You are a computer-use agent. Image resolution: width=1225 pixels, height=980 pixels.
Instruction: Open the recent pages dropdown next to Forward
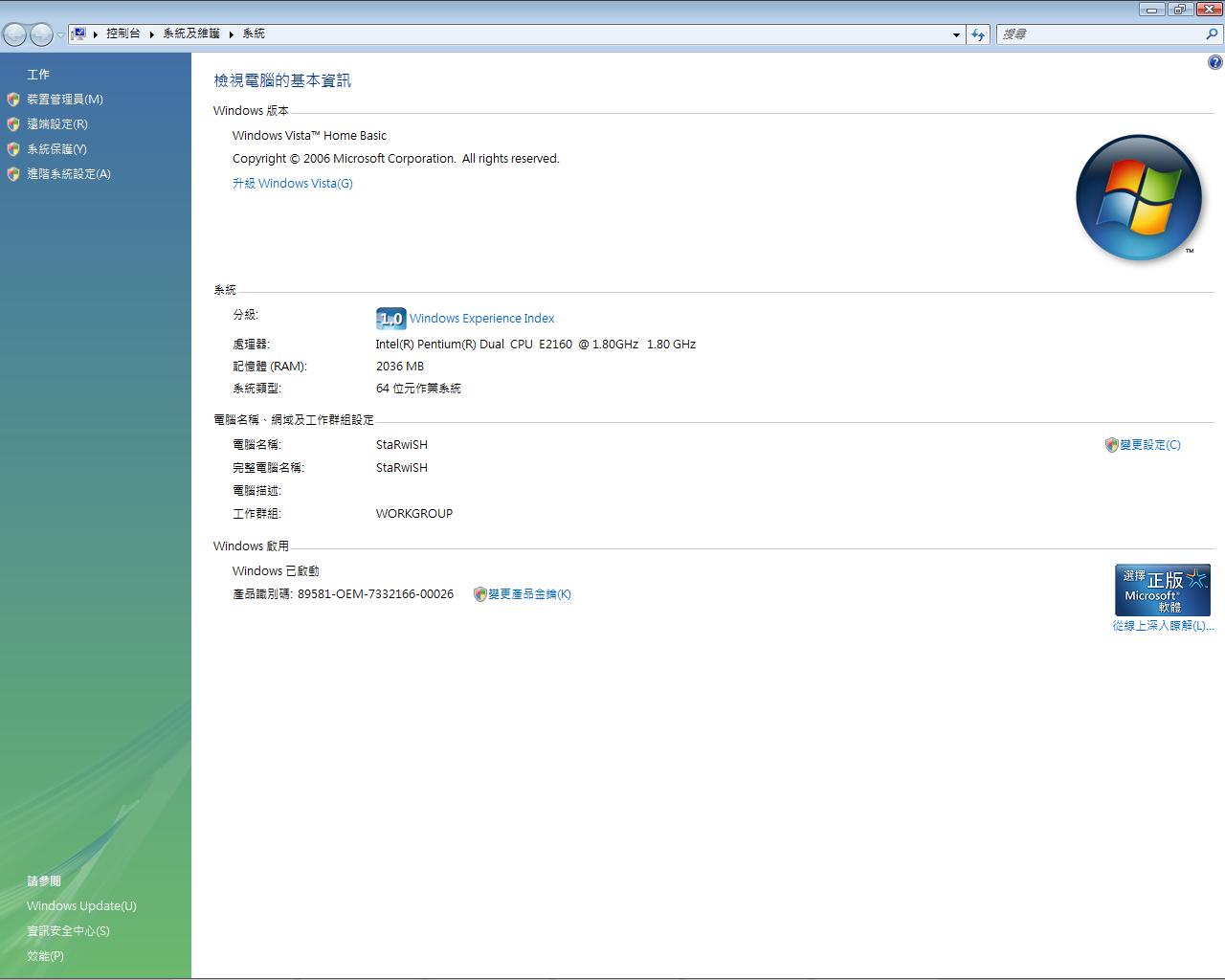coord(60,35)
